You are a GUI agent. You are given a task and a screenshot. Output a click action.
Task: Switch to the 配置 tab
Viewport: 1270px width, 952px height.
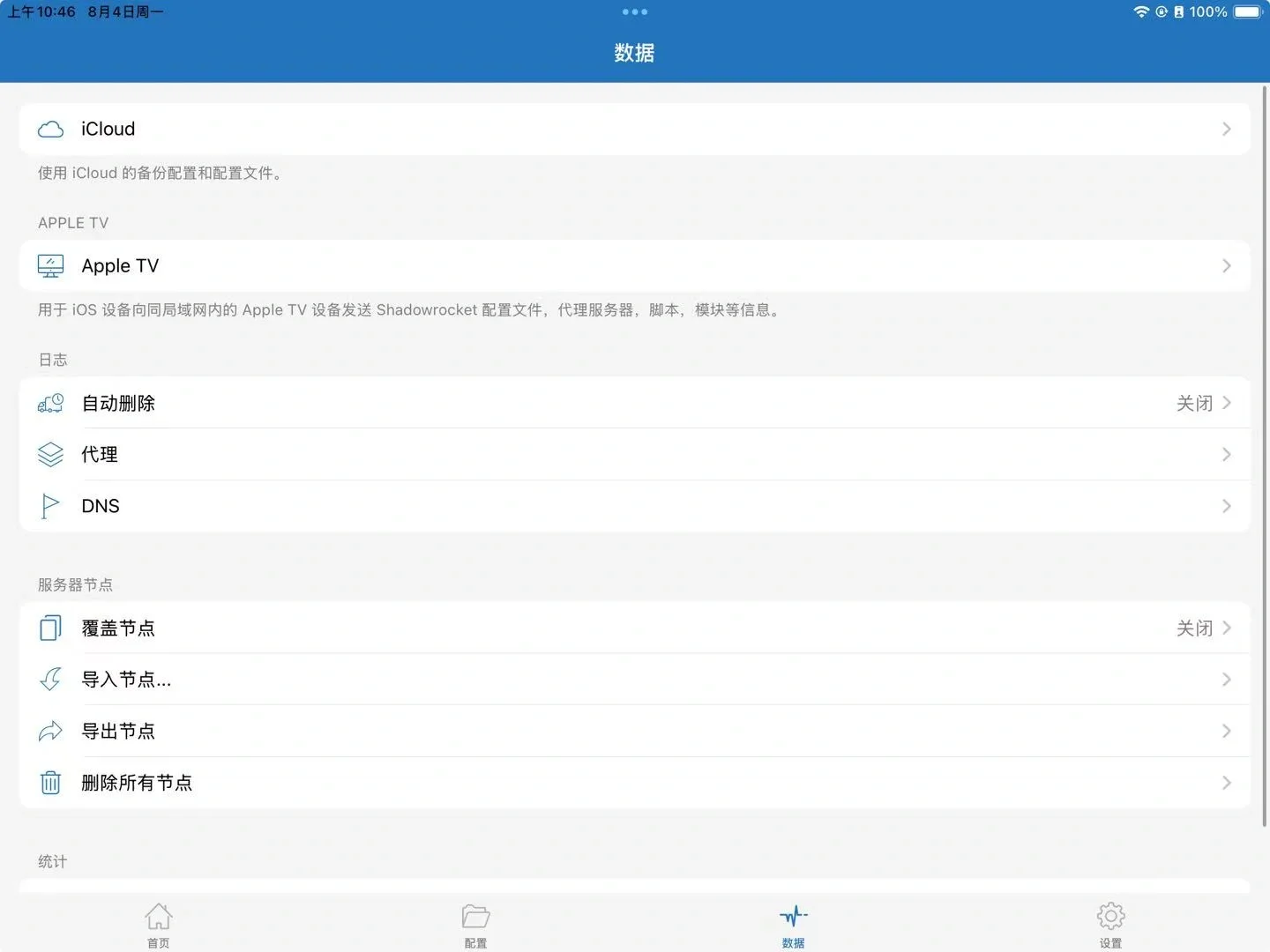(475, 924)
